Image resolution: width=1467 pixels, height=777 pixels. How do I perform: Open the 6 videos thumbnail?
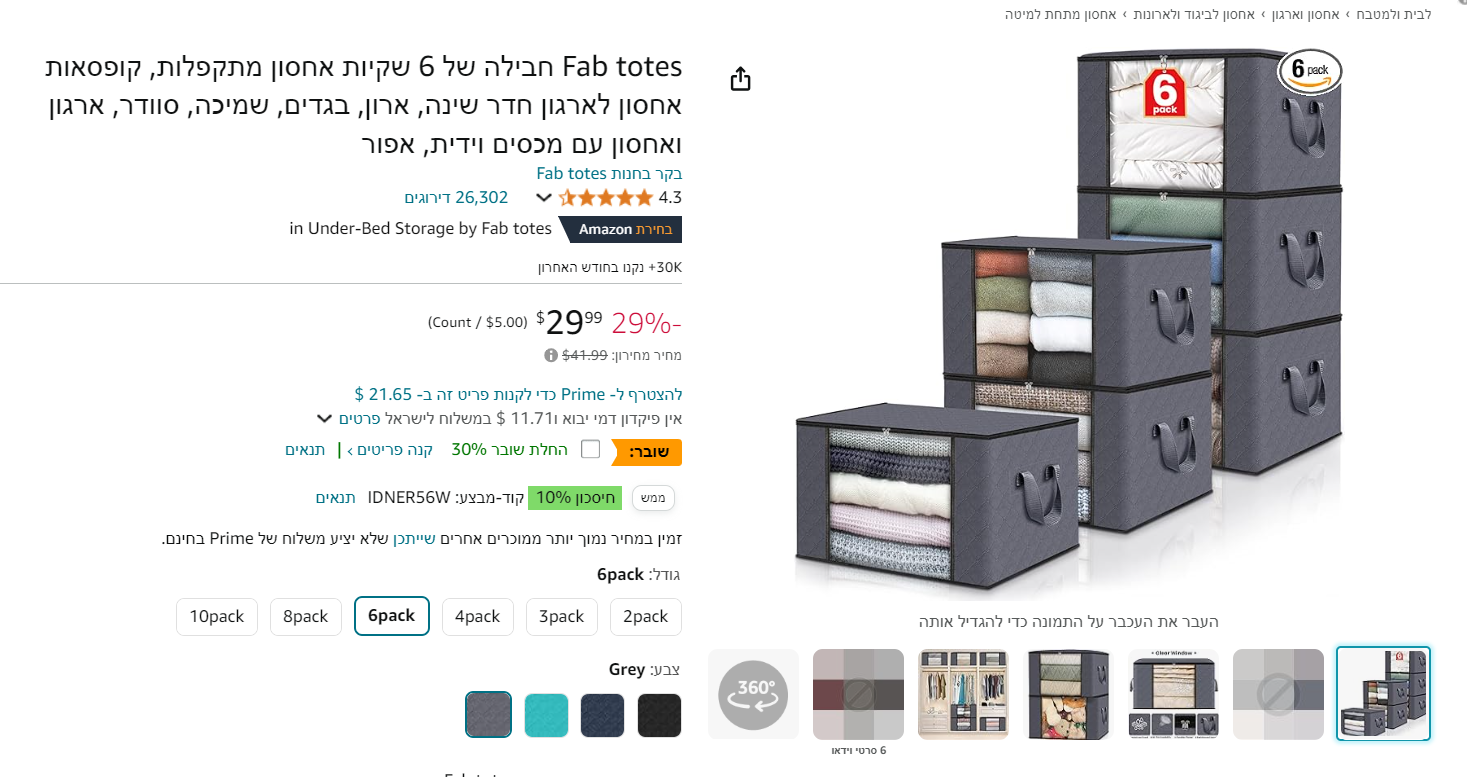point(858,694)
